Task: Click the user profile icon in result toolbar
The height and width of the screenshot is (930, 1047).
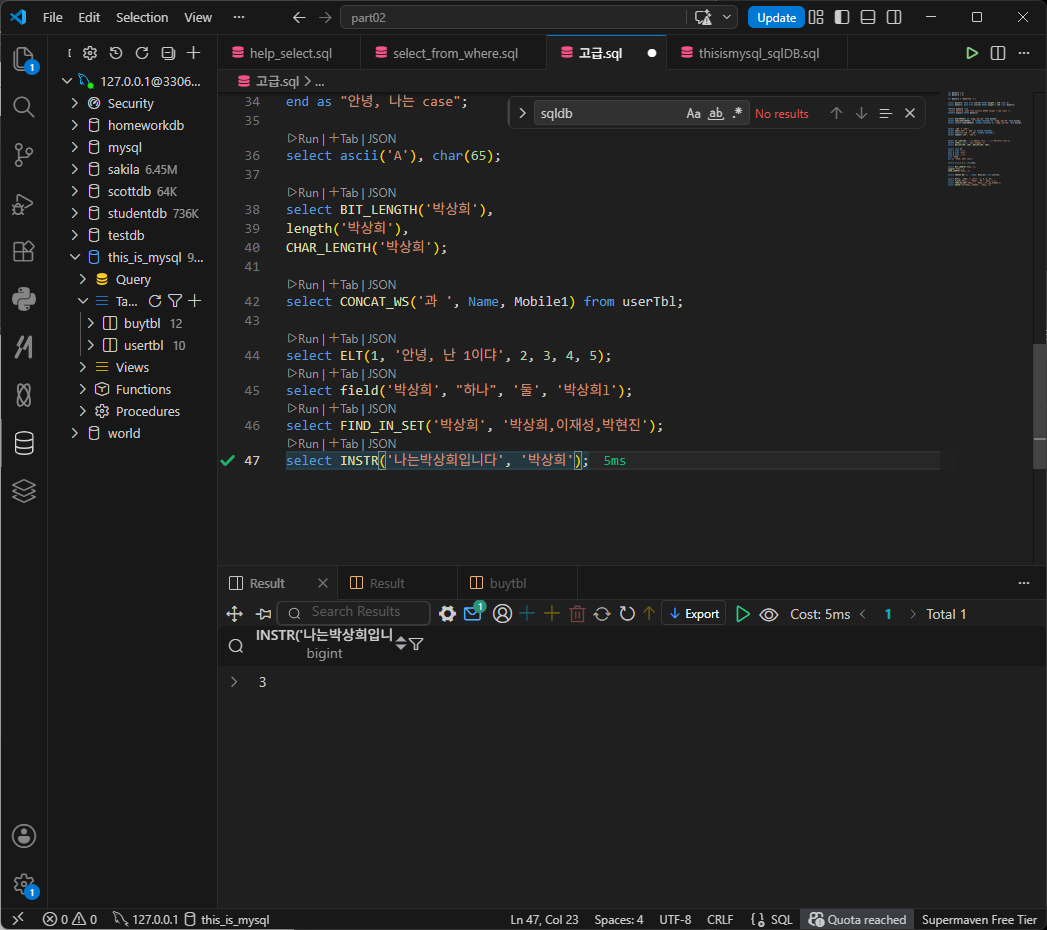Action: 502,614
